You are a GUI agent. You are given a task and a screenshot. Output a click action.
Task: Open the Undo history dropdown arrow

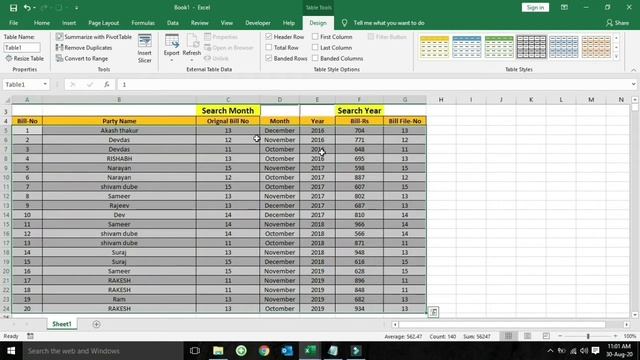pyautogui.click(x=34, y=7)
